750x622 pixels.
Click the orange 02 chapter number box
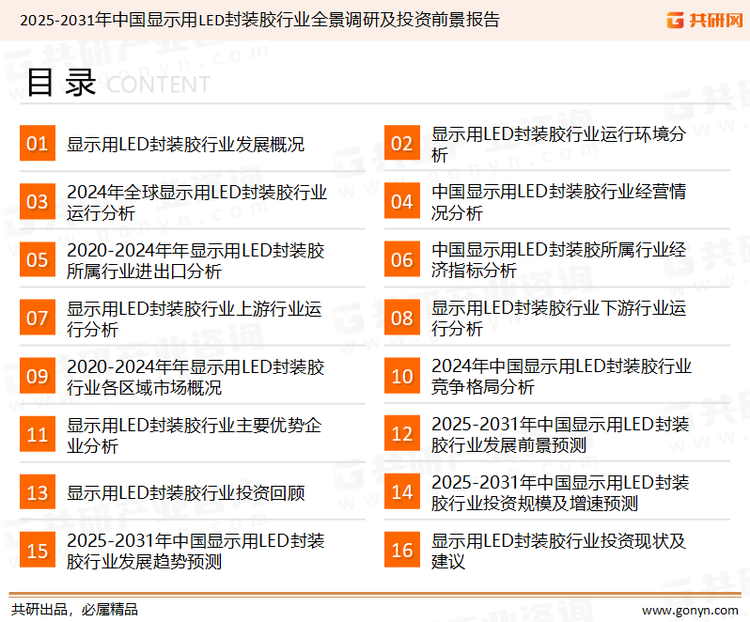pyautogui.click(x=402, y=143)
